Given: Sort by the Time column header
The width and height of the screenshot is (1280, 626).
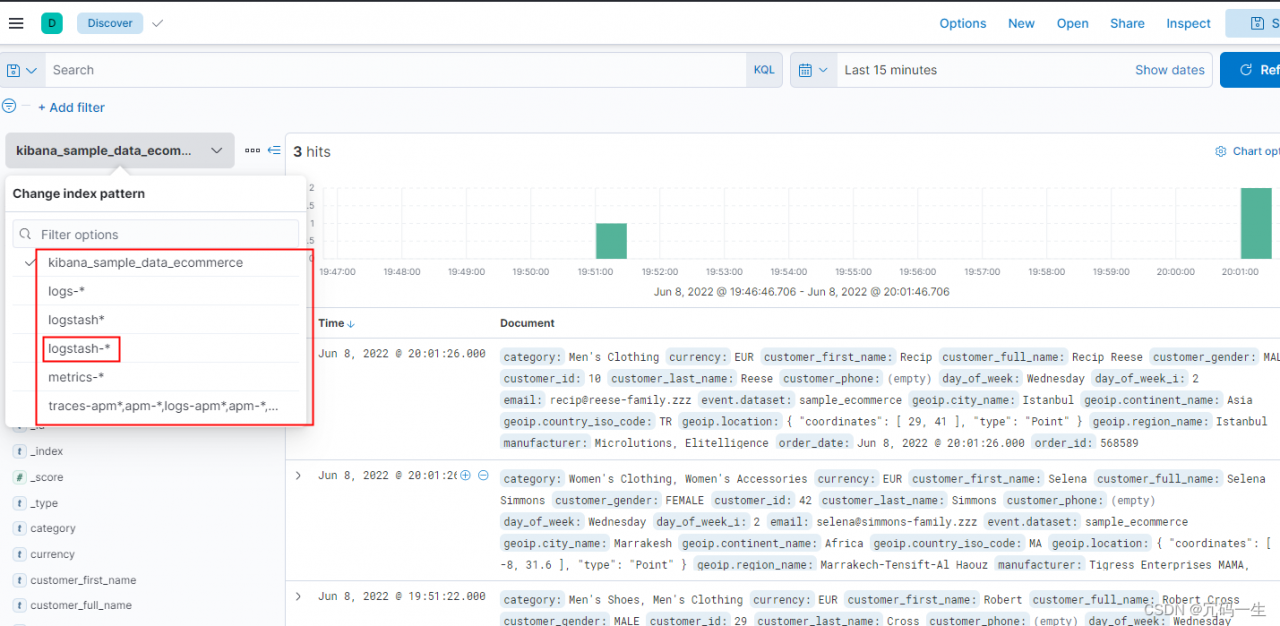Looking at the screenshot, I should coord(331,323).
